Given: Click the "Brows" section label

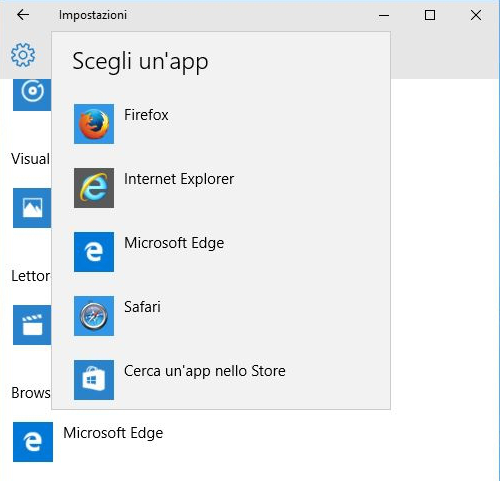Looking at the screenshot, I should (31, 393).
